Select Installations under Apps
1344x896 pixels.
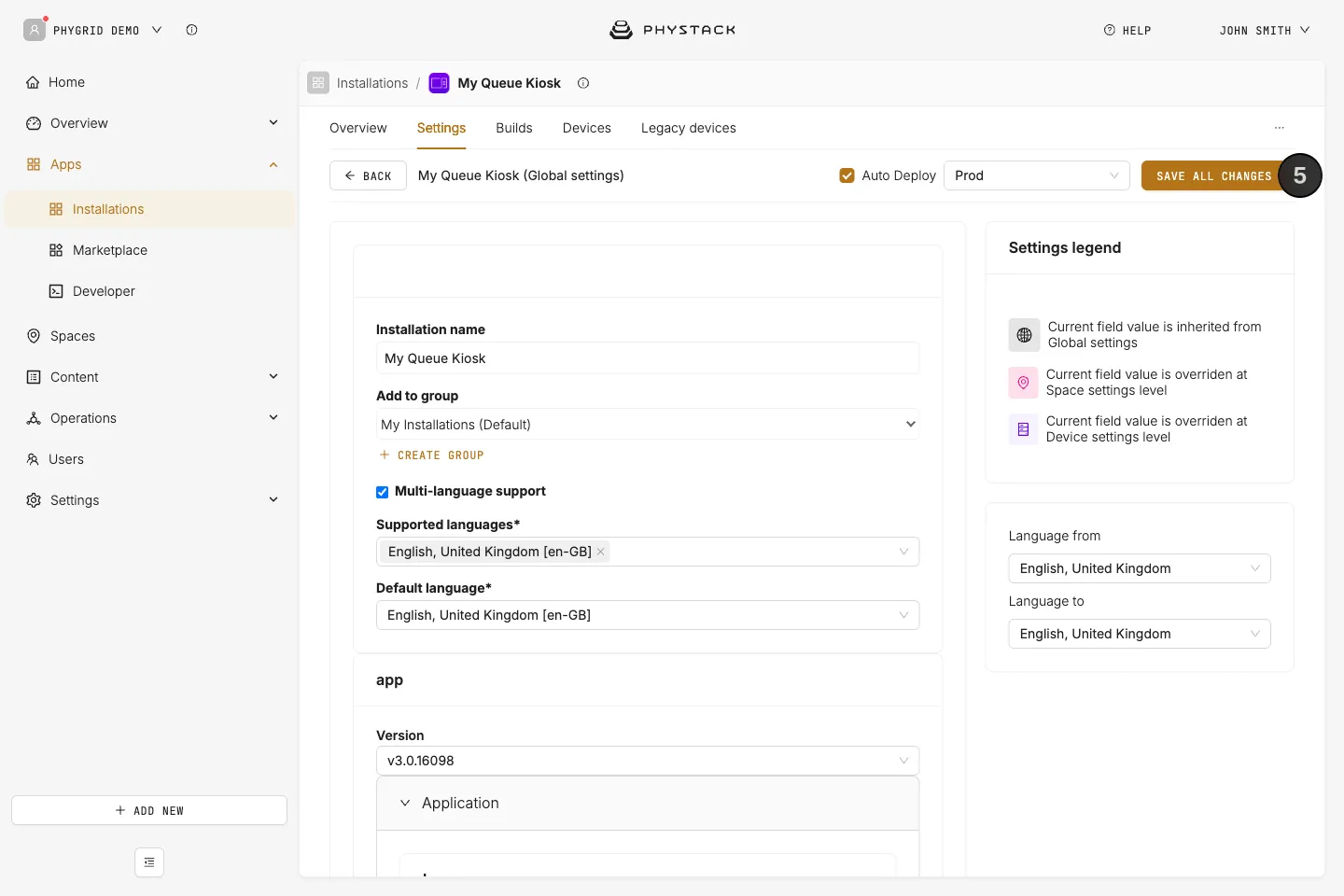coord(149,209)
